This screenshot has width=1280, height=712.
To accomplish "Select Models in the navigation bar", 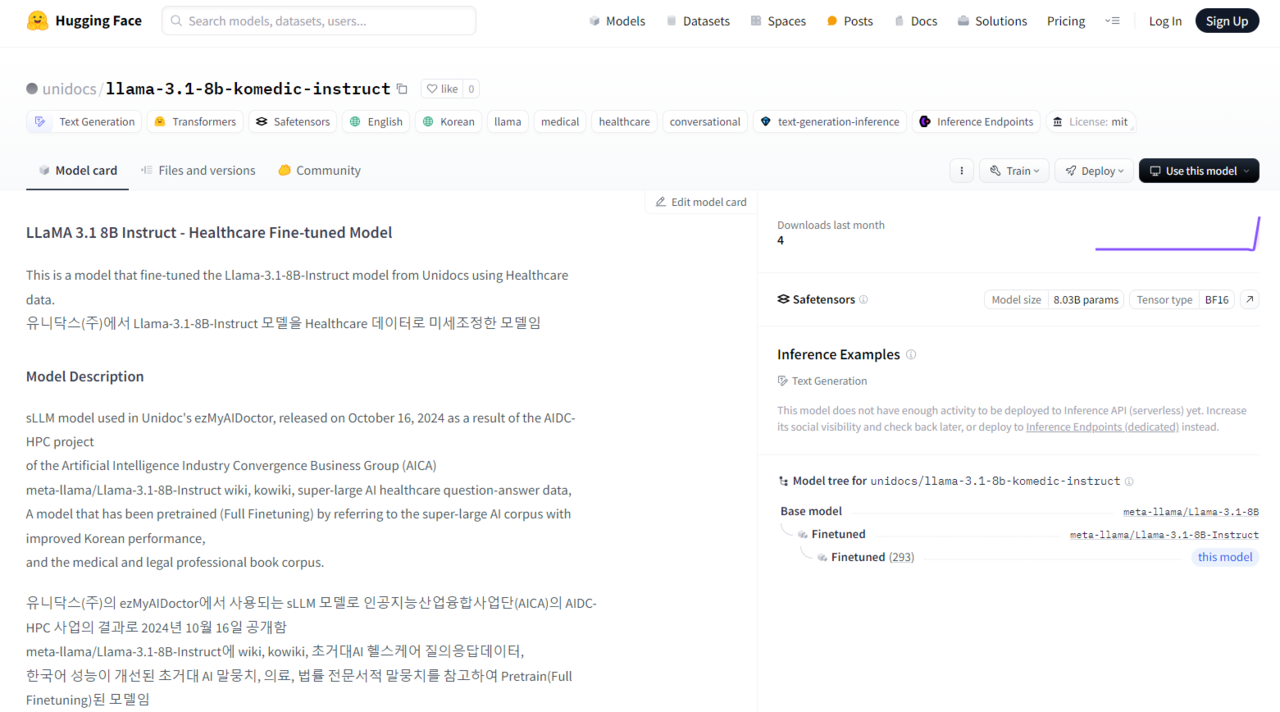I will pyautogui.click(x=617, y=20).
